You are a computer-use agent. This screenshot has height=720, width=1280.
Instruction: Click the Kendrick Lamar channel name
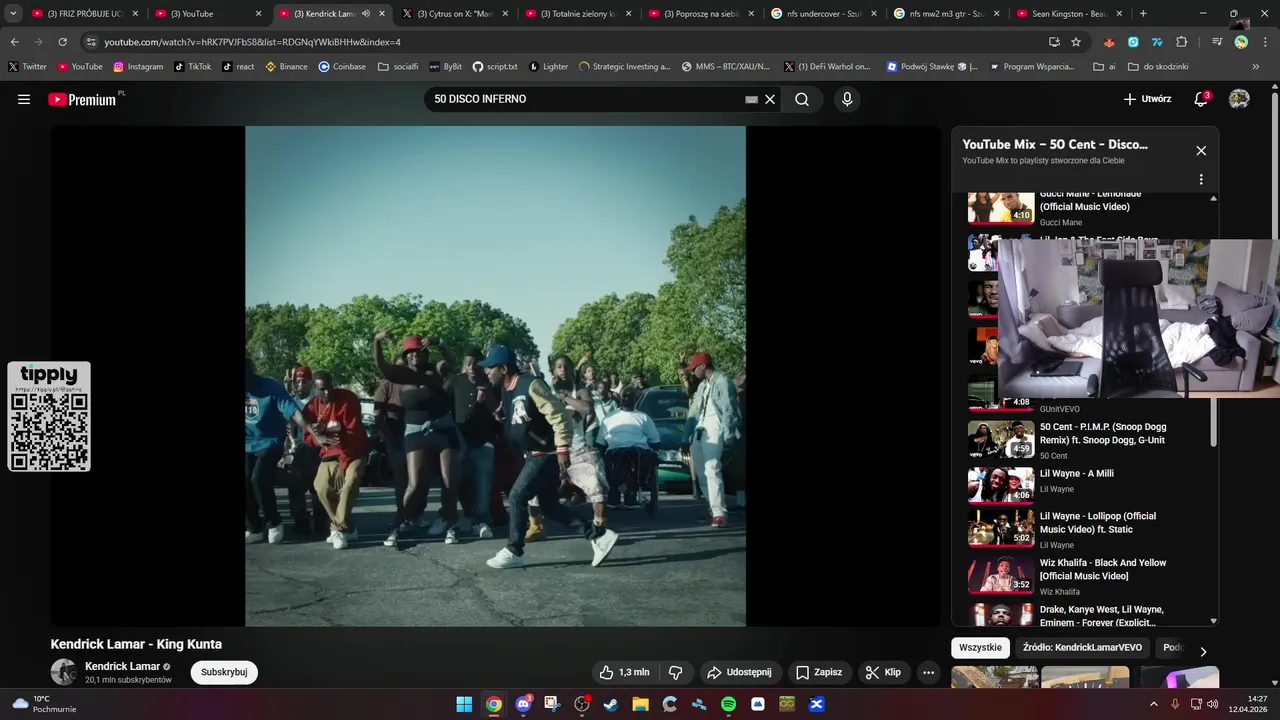point(122,666)
